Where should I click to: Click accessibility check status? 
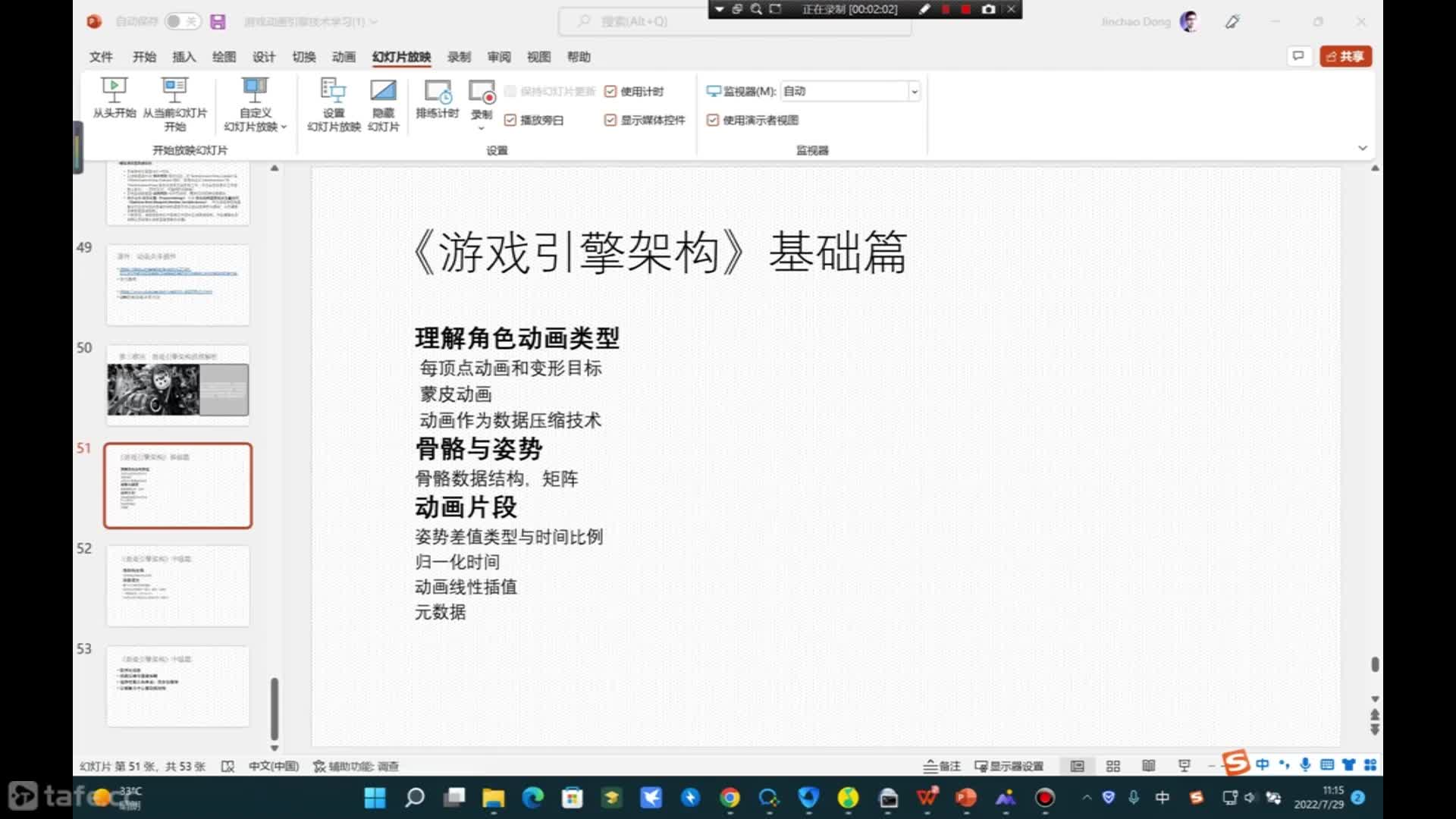click(356, 766)
